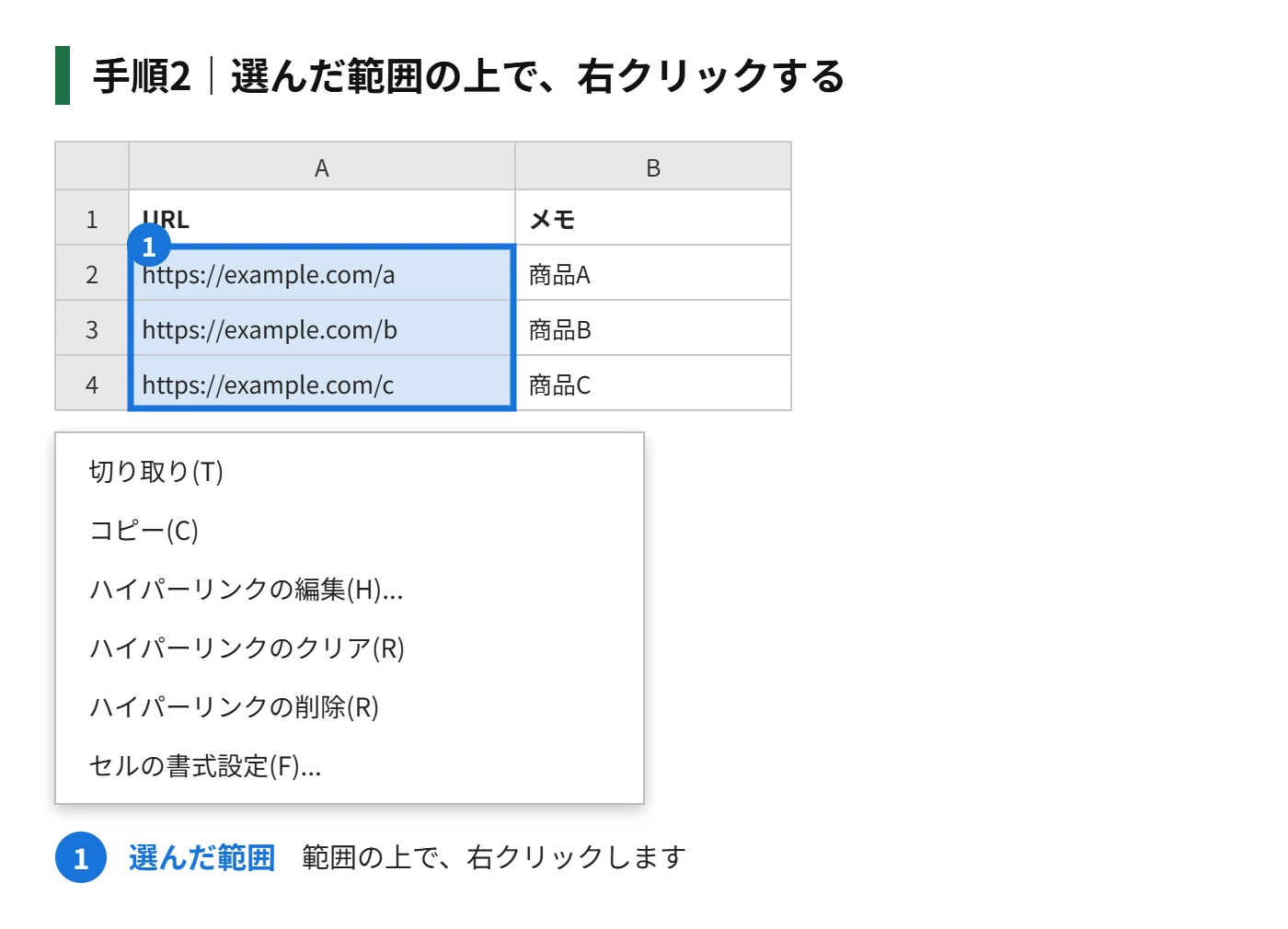
Task: Click cell containing https://example.com/b
Action: coord(322,328)
